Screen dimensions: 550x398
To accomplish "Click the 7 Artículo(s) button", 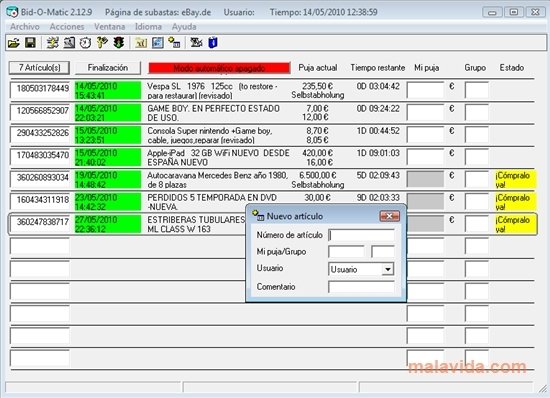I will (x=39, y=68).
